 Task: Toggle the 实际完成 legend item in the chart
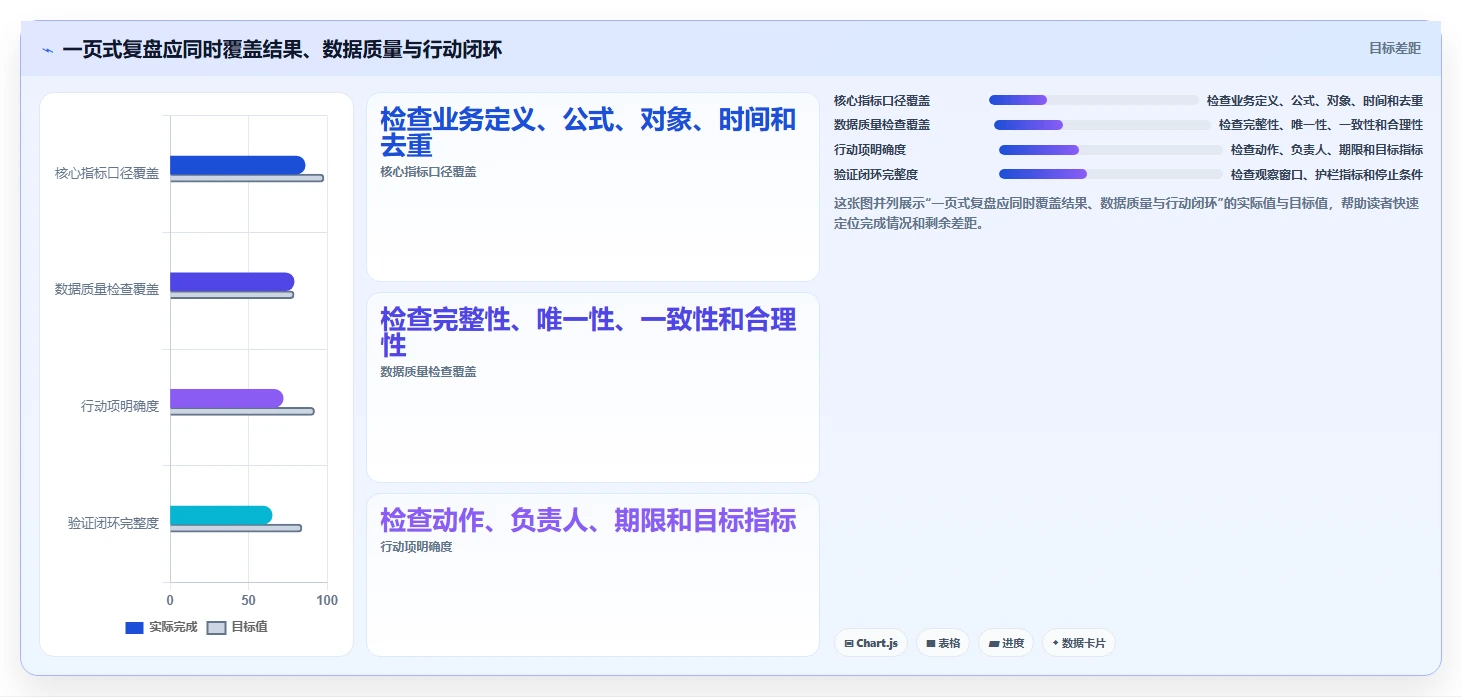(161, 627)
